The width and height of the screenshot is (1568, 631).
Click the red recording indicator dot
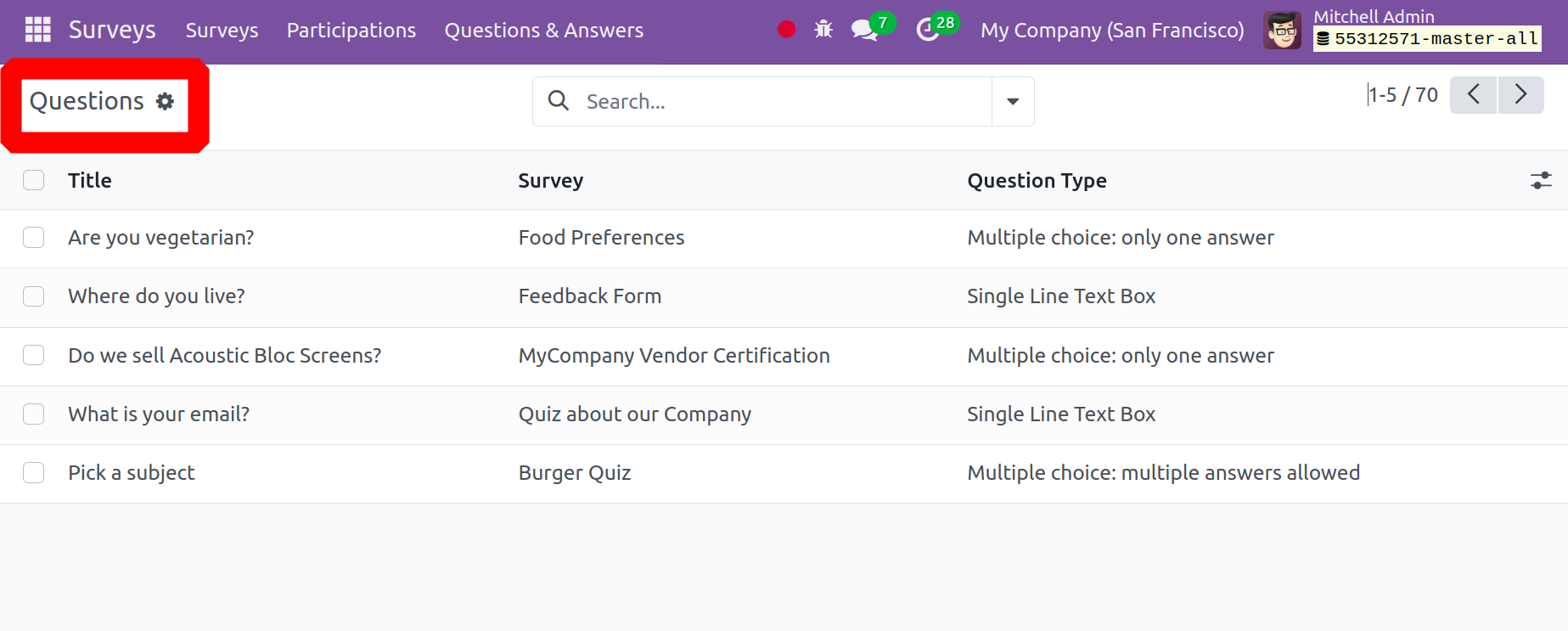(x=787, y=30)
